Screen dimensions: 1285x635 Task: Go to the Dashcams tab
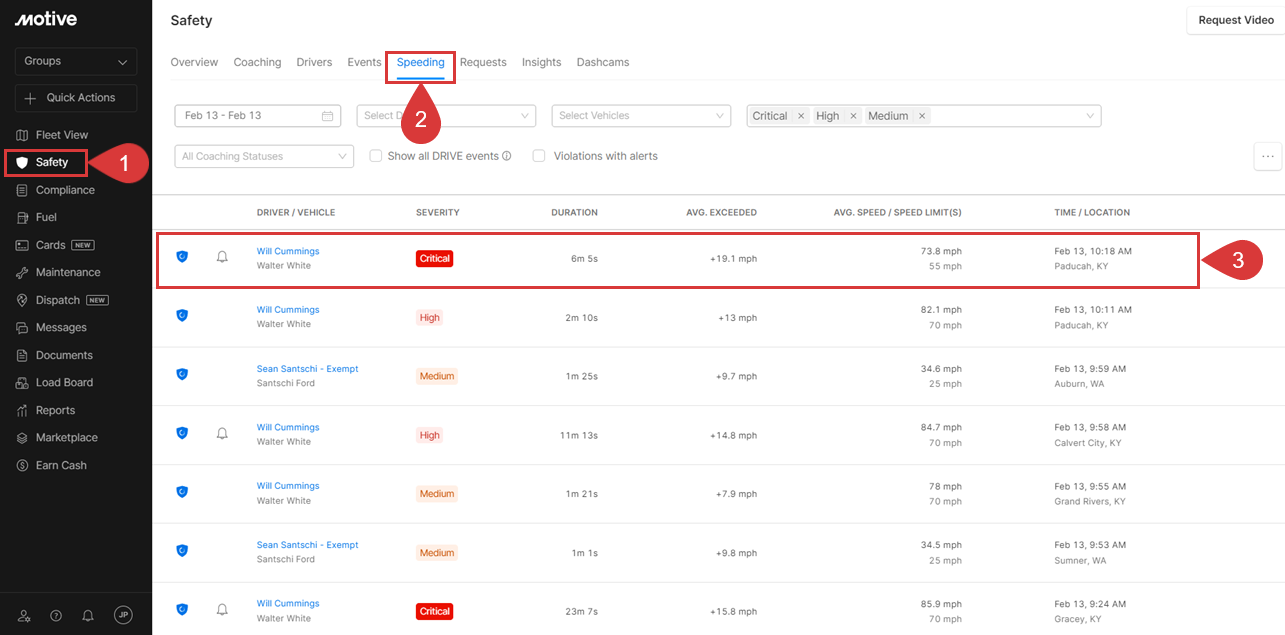(602, 62)
